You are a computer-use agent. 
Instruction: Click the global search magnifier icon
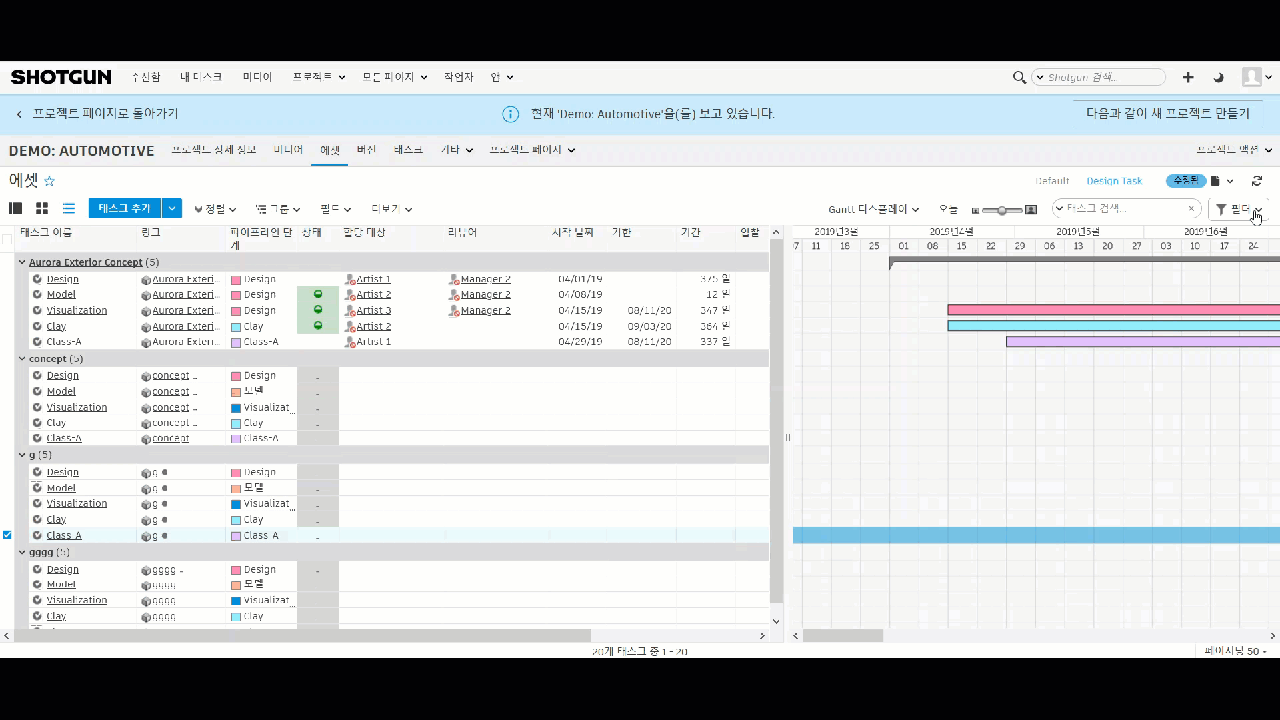1019,77
